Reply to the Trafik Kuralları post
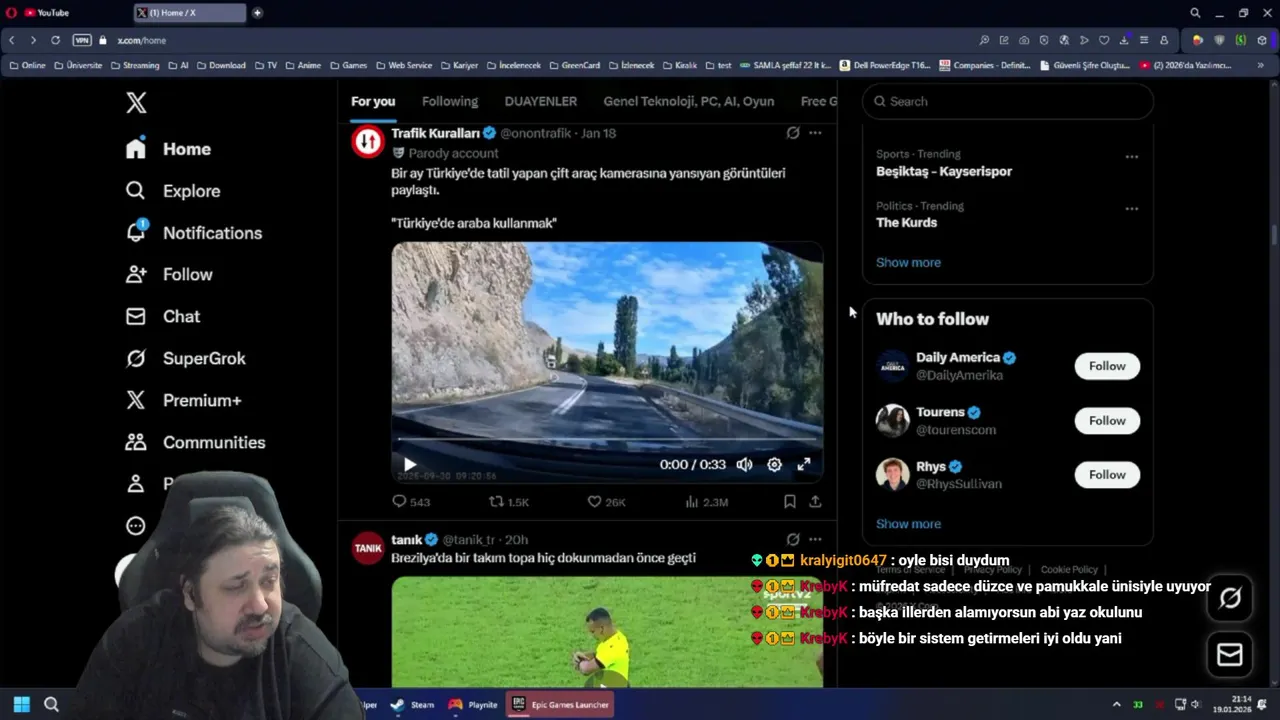Viewport: 1280px width, 720px height. tap(410, 502)
